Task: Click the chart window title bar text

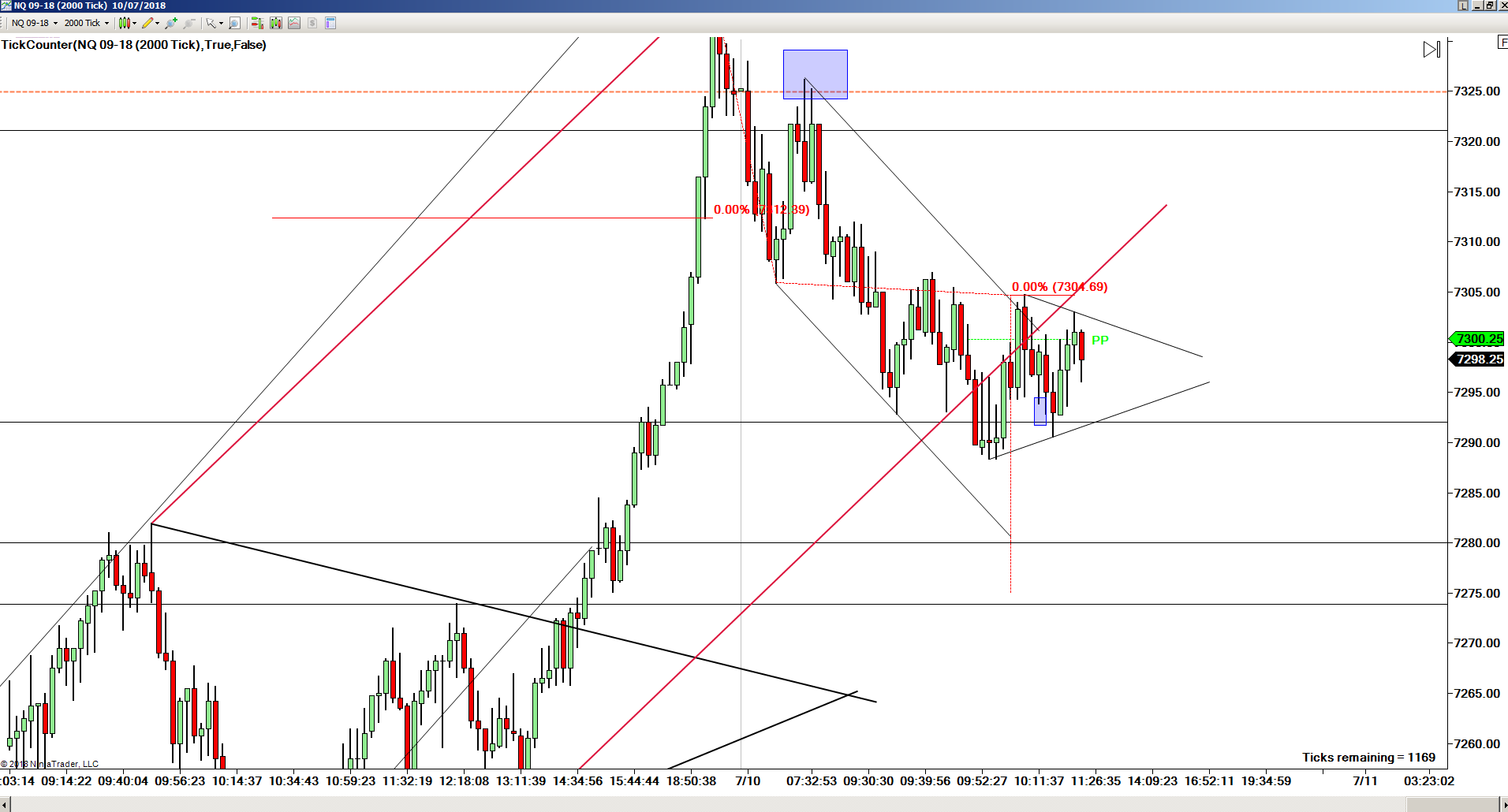Action: click(x=90, y=6)
